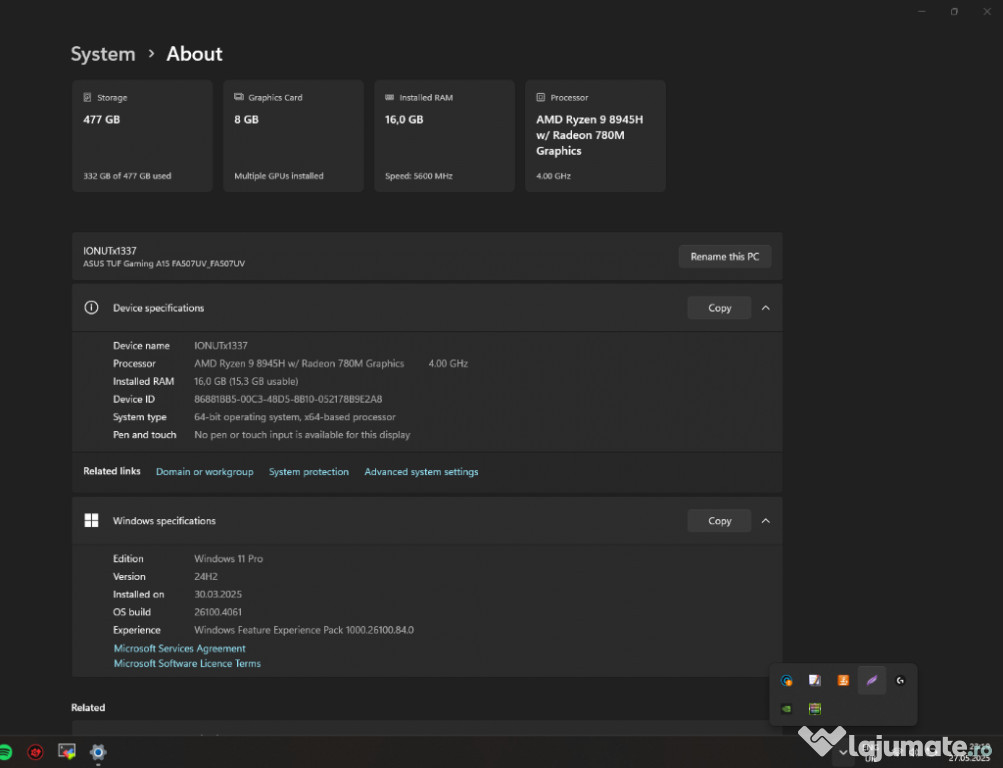Click the blue-orange circular tray icon
The width and height of the screenshot is (1003, 768).
click(787, 680)
